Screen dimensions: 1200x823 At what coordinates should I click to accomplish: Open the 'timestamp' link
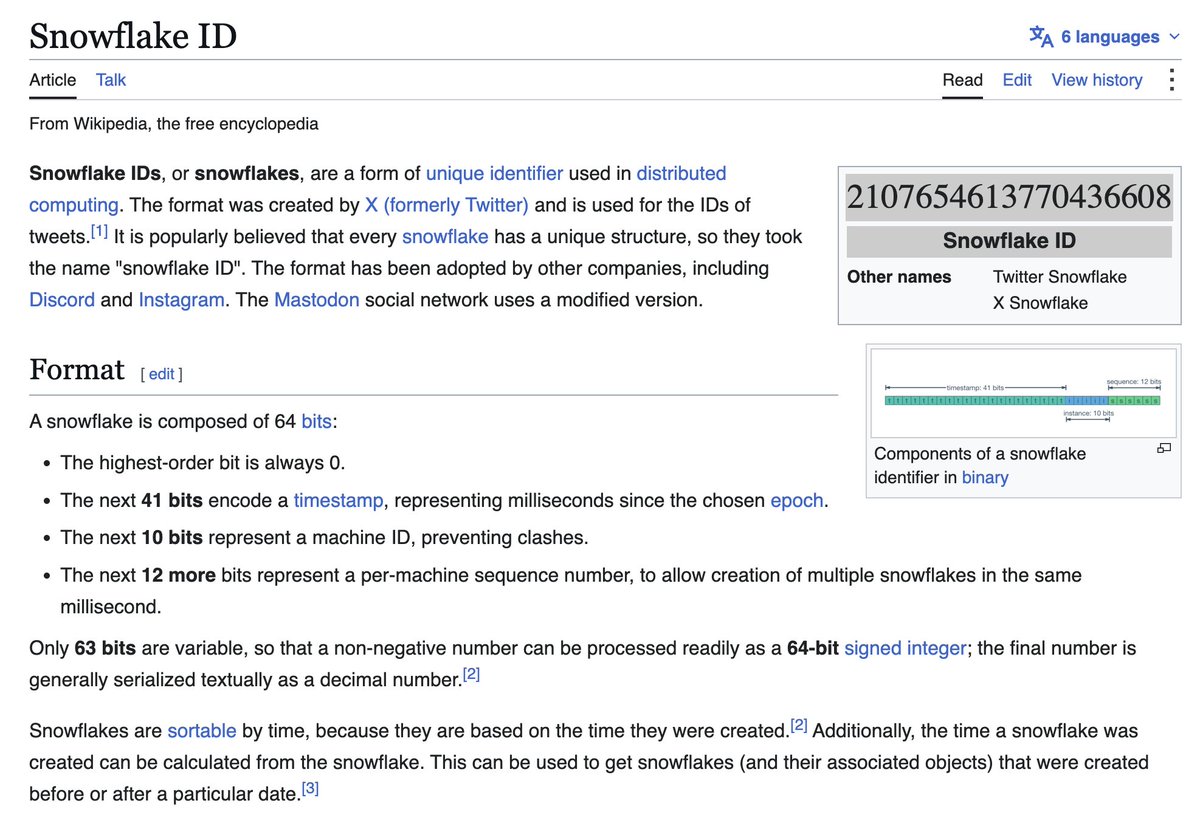pyautogui.click(x=337, y=500)
